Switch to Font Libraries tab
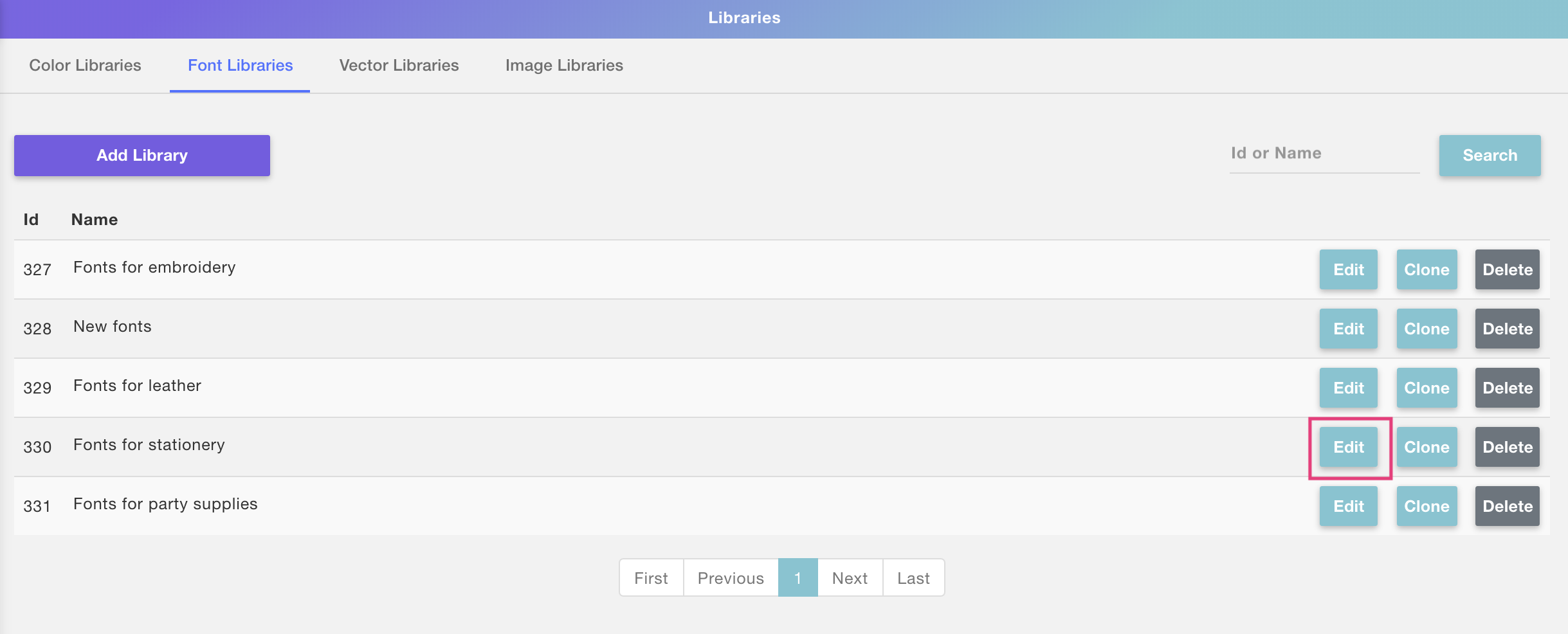 [240, 66]
